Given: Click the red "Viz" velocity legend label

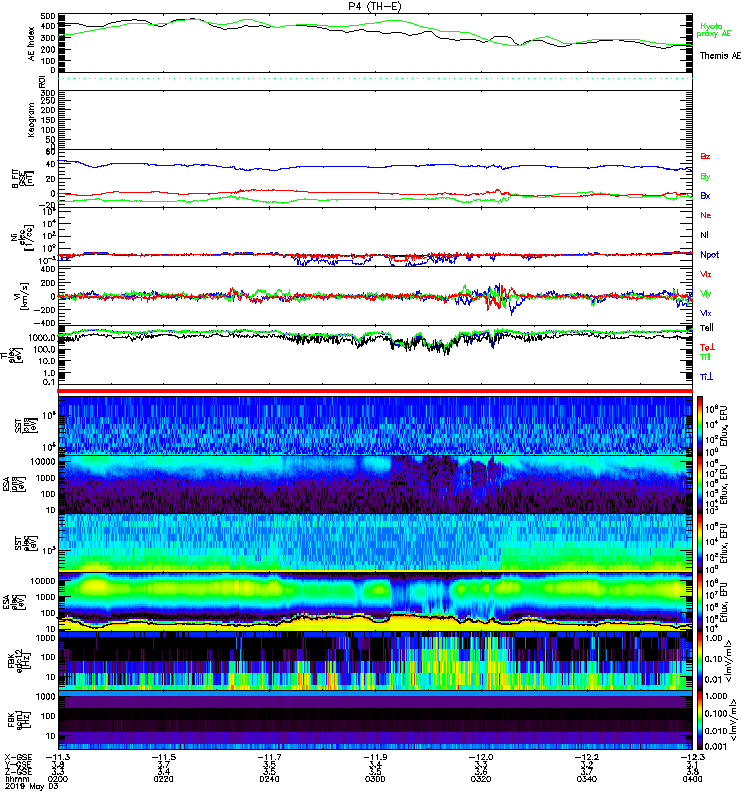Looking at the screenshot, I should [706, 274].
